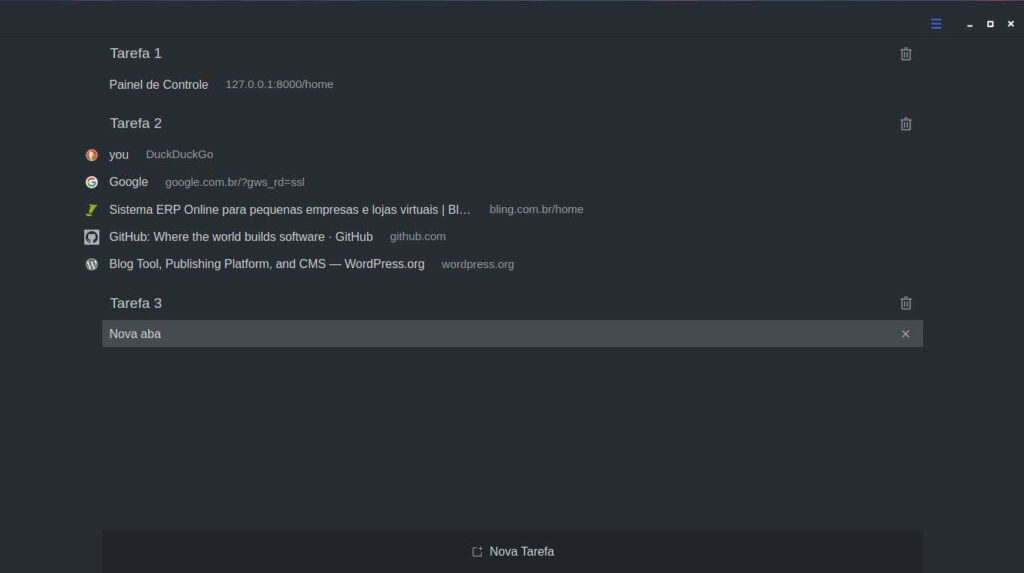Viewport: 1024px width, 573px height.
Task: Close the Nova aba tab
Action: coord(906,334)
